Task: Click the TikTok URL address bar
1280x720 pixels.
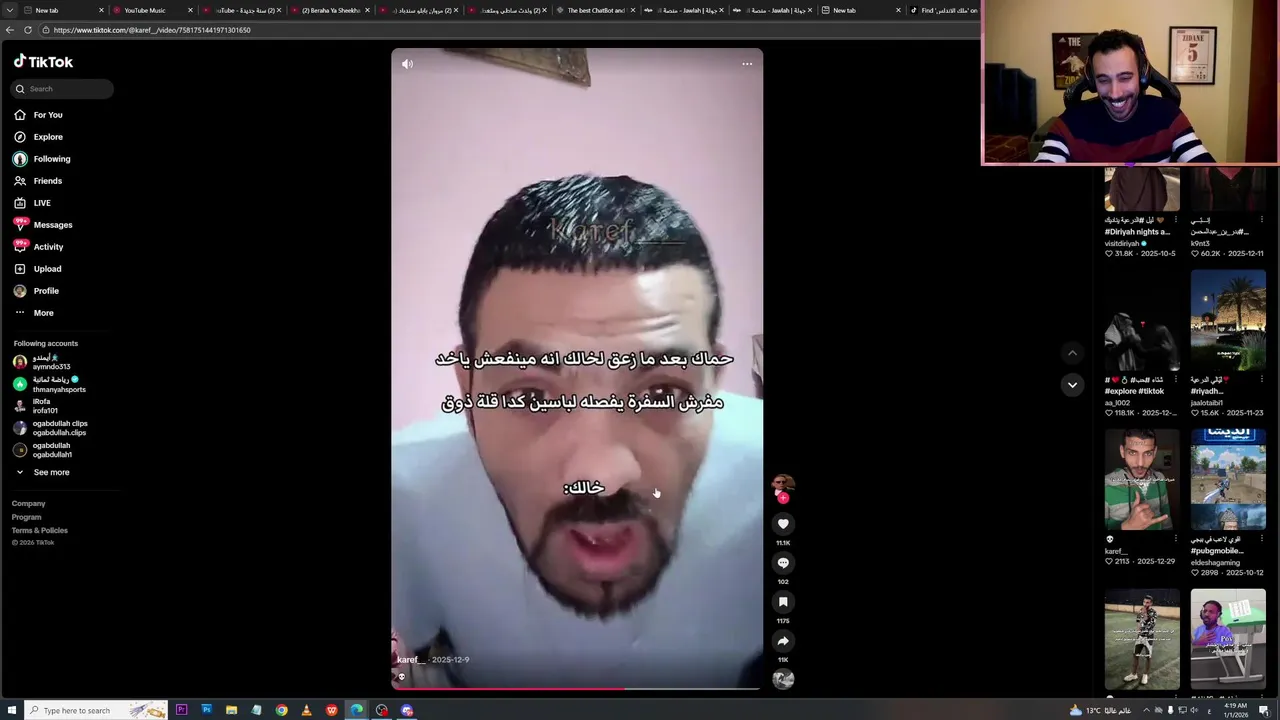Action: pos(510,30)
